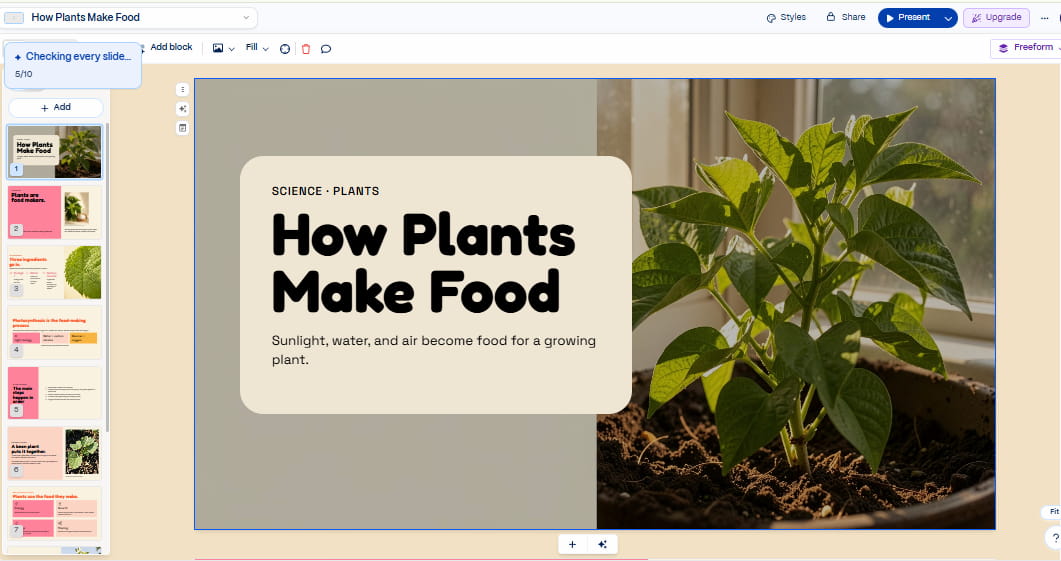This screenshot has width=1061, height=561.
Task: Click the How Plants Make Food heading
Action: (424, 263)
